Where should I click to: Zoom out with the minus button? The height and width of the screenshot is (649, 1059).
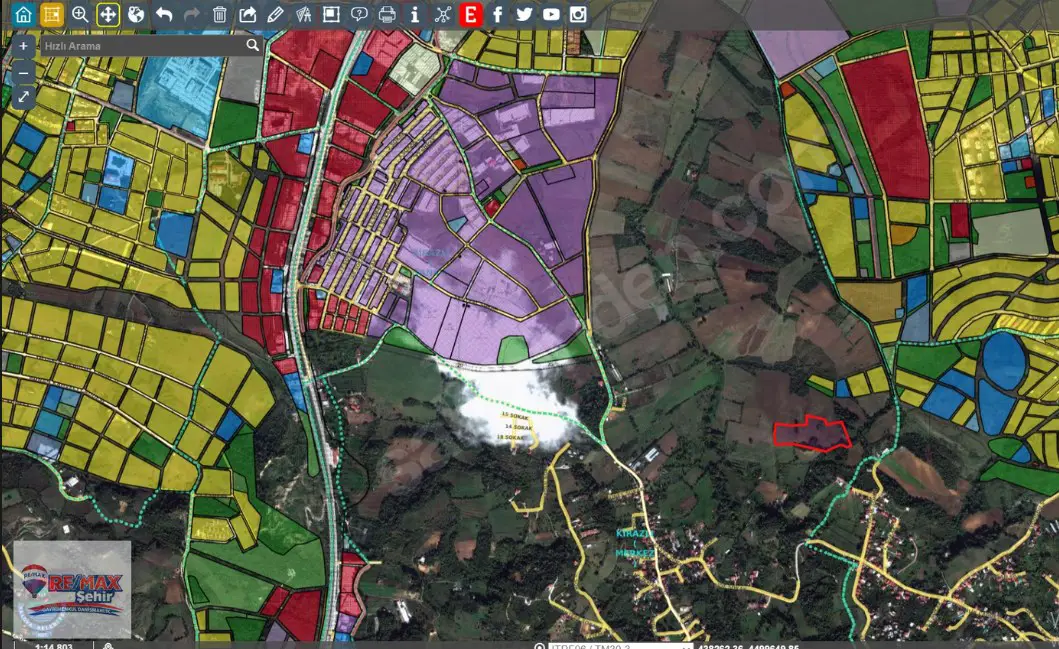coord(23,72)
